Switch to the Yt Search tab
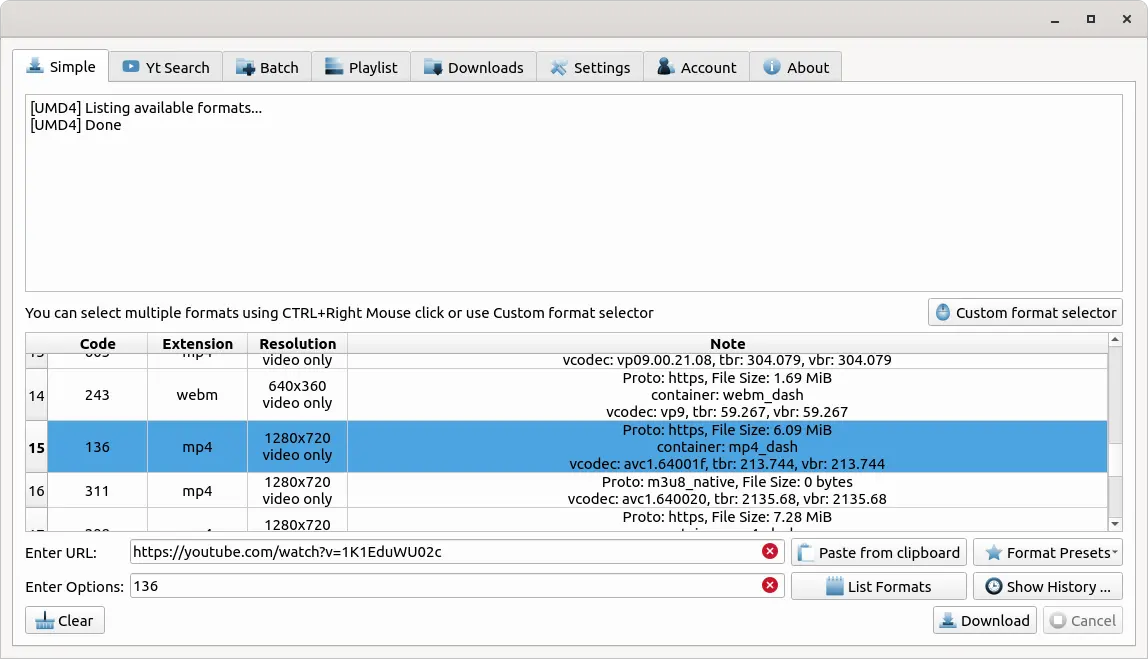This screenshot has height=659, width=1148. click(x=166, y=67)
